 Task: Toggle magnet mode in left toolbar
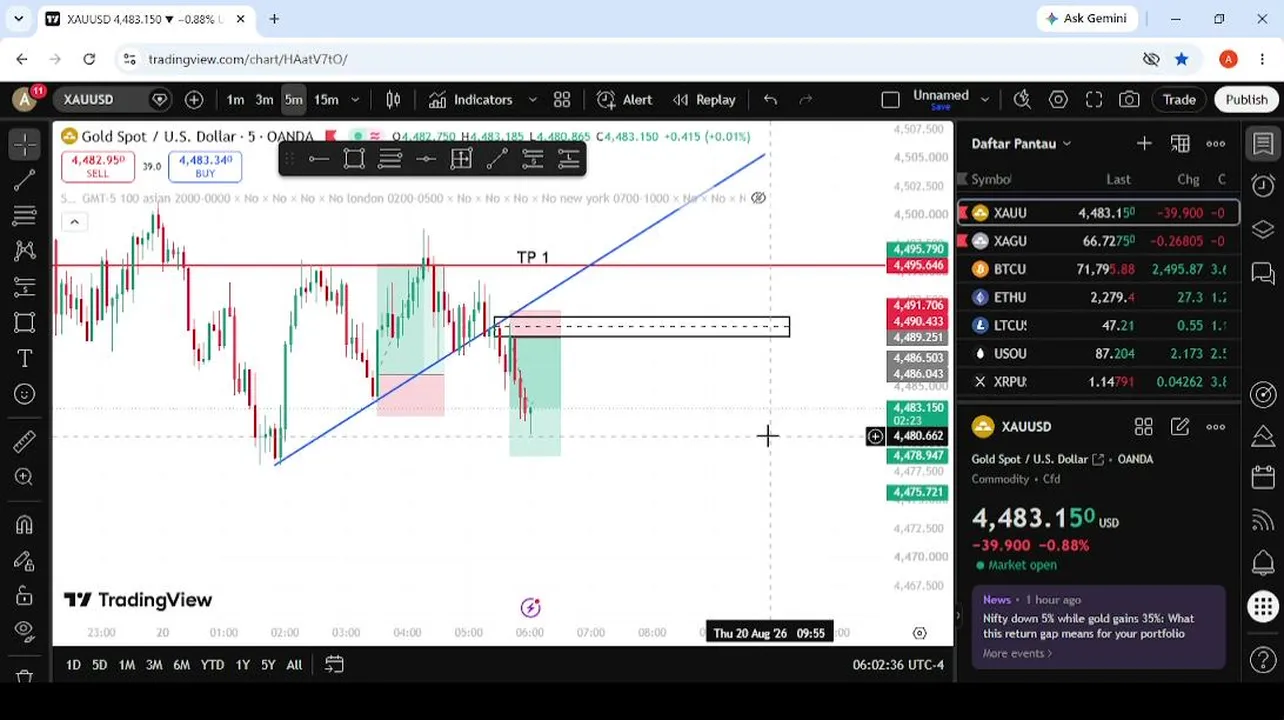(25, 524)
